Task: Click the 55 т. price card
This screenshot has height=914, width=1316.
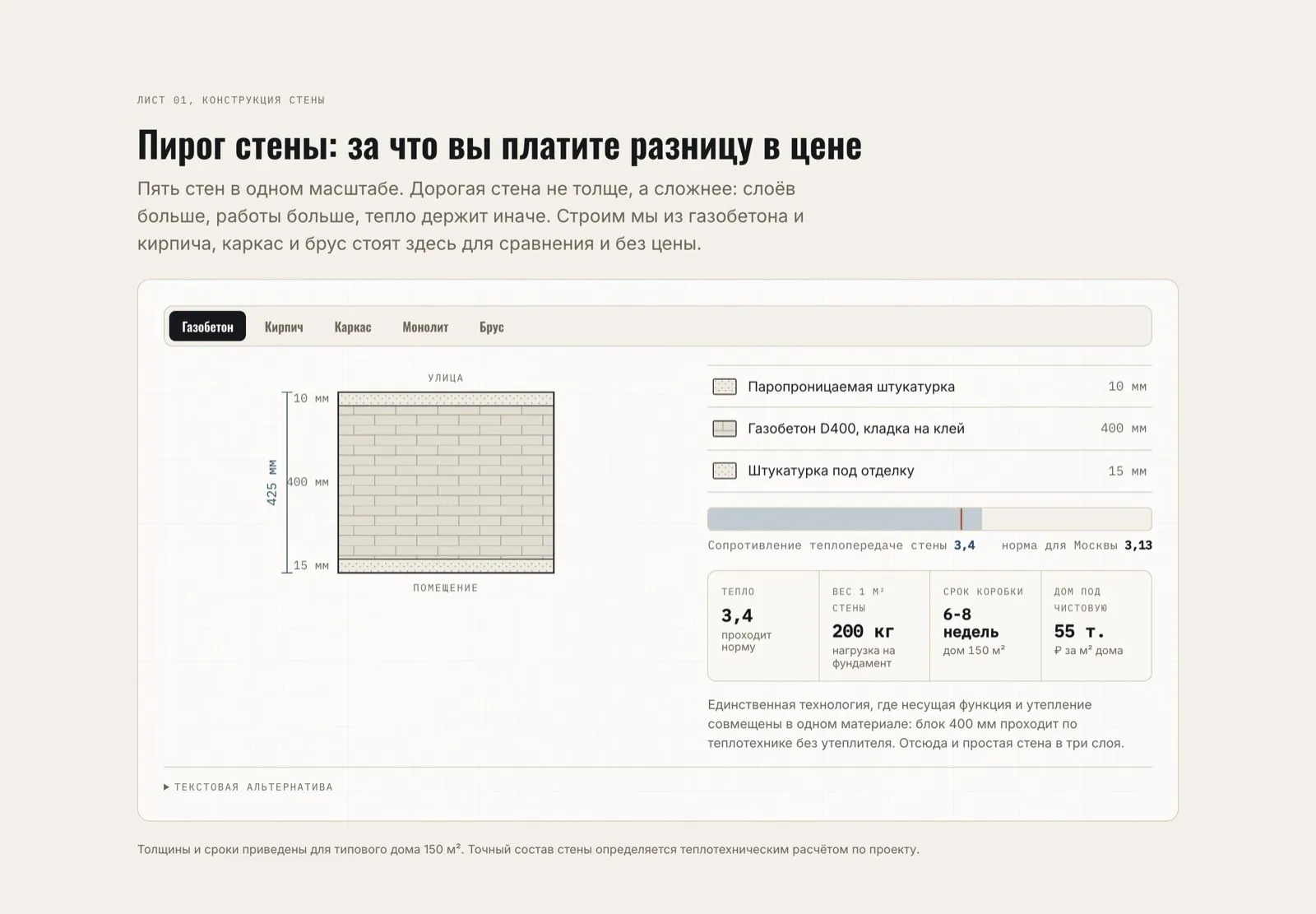Action: 1096,626
